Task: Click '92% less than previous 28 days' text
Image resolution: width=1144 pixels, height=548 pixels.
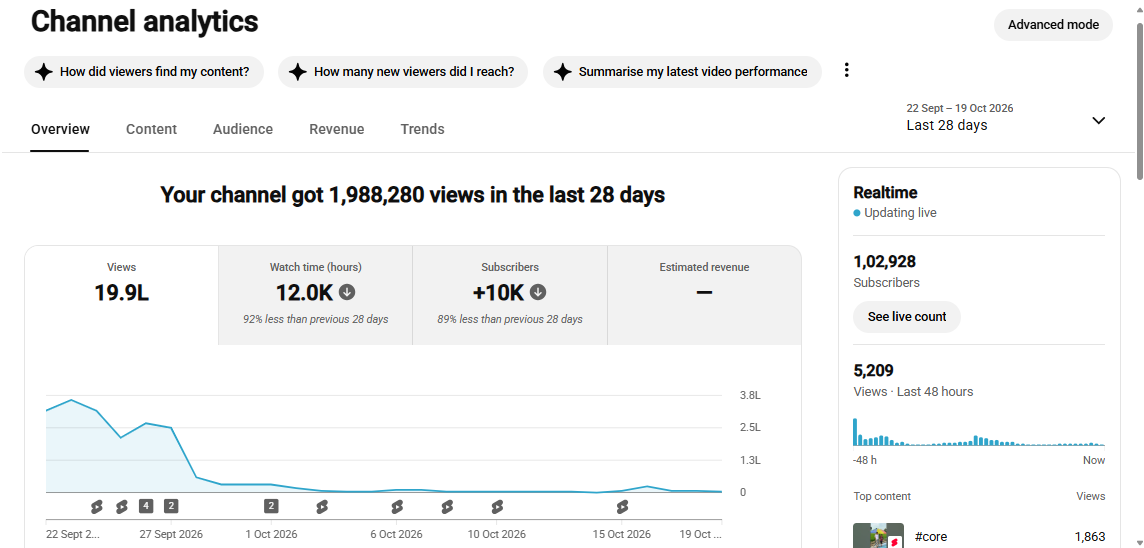Action: (x=315, y=319)
